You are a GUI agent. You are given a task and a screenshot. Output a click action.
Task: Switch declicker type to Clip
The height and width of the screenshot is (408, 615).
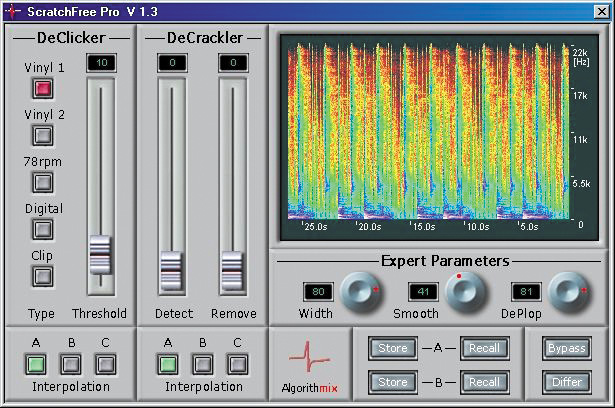(43, 275)
